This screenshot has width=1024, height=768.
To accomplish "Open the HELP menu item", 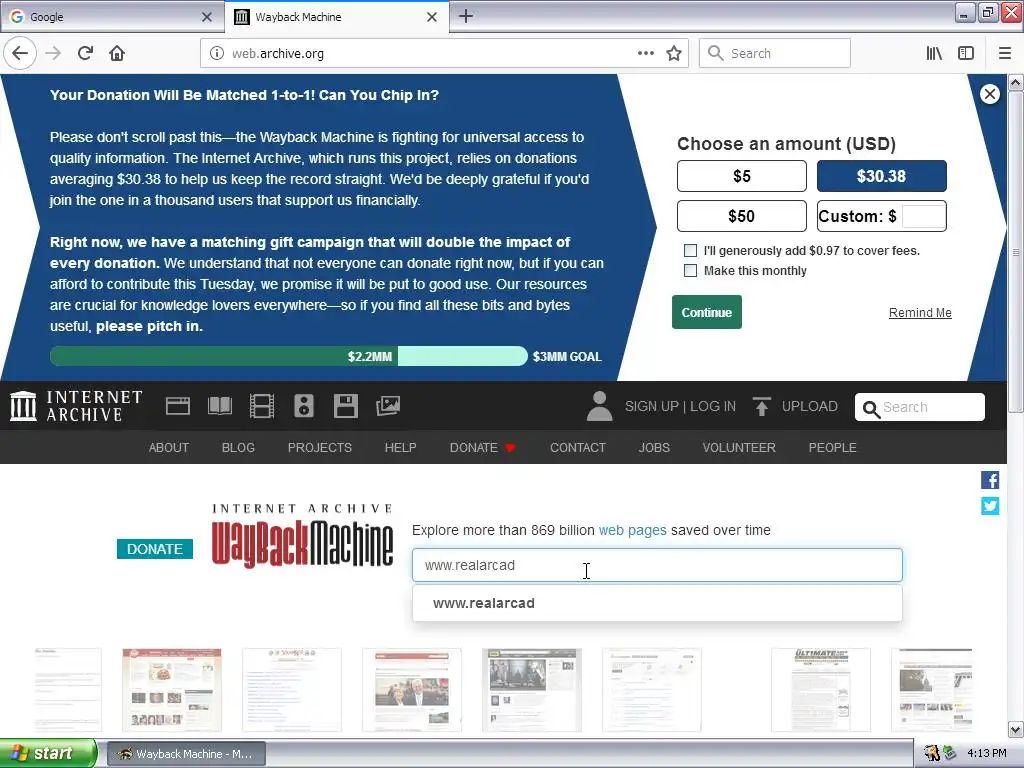I will pos(400,447).
